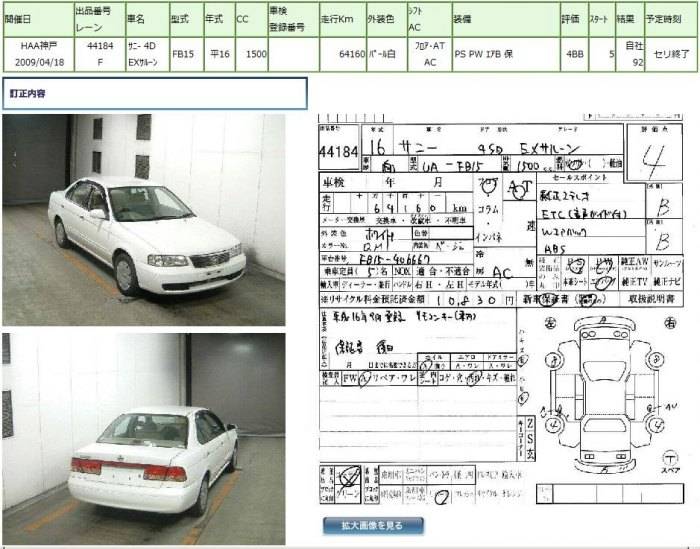This screenshot has width=700, height=549.
Task: Click the セリ終了 status cell
Action: (x=671, y=54)
